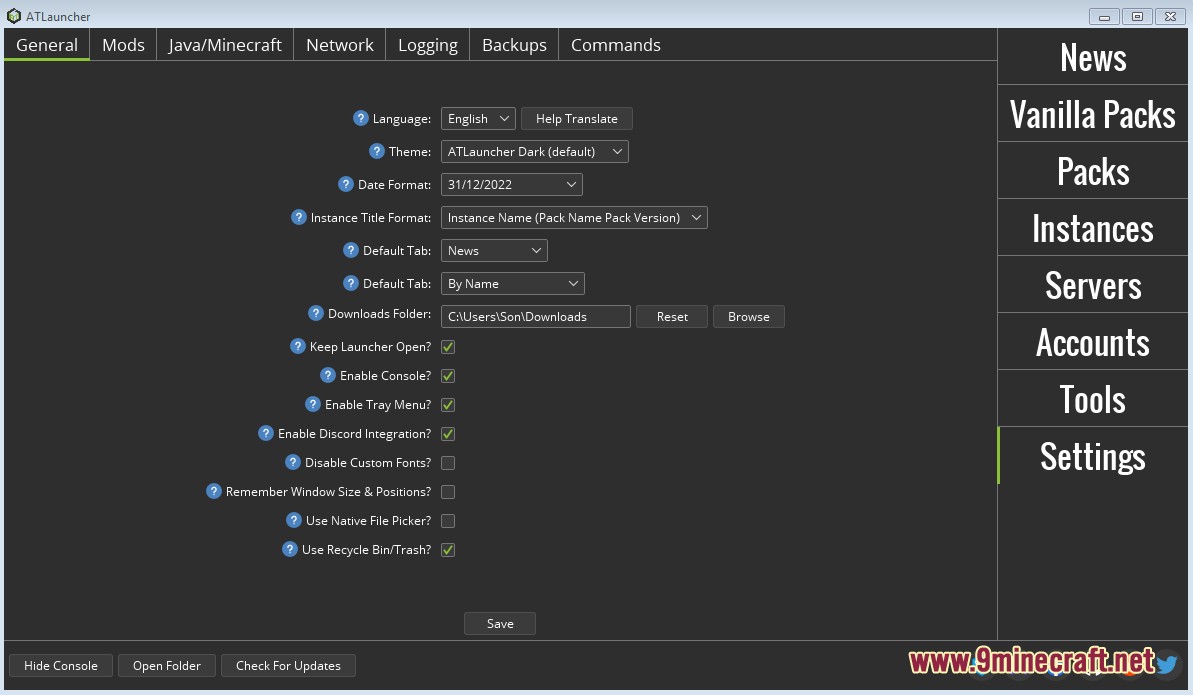This screenshot has width=1193, height=695.
Task: Reset the Downloads Folder path
Action: click(672, 317)
